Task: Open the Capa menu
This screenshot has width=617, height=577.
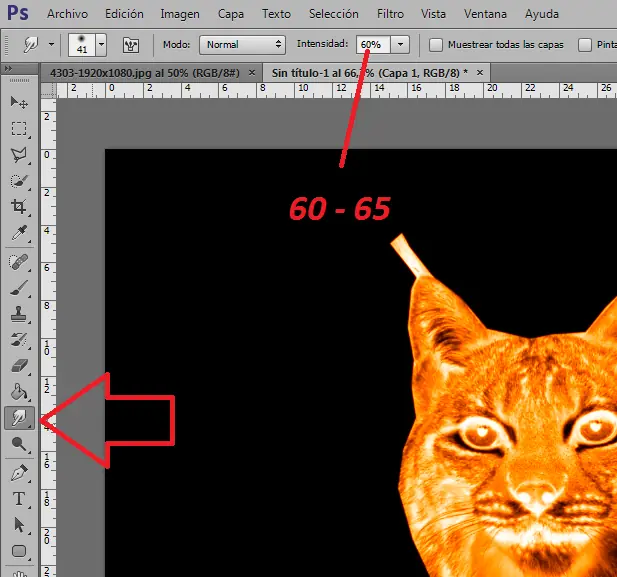Action: tap(231, 14)
